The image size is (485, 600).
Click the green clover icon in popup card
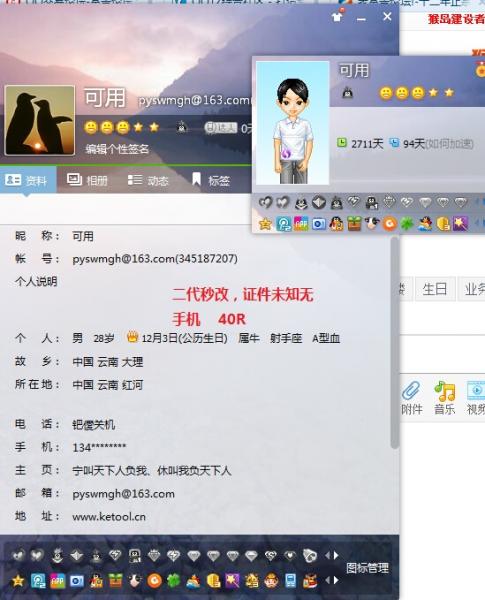click(x=407, y=224)
